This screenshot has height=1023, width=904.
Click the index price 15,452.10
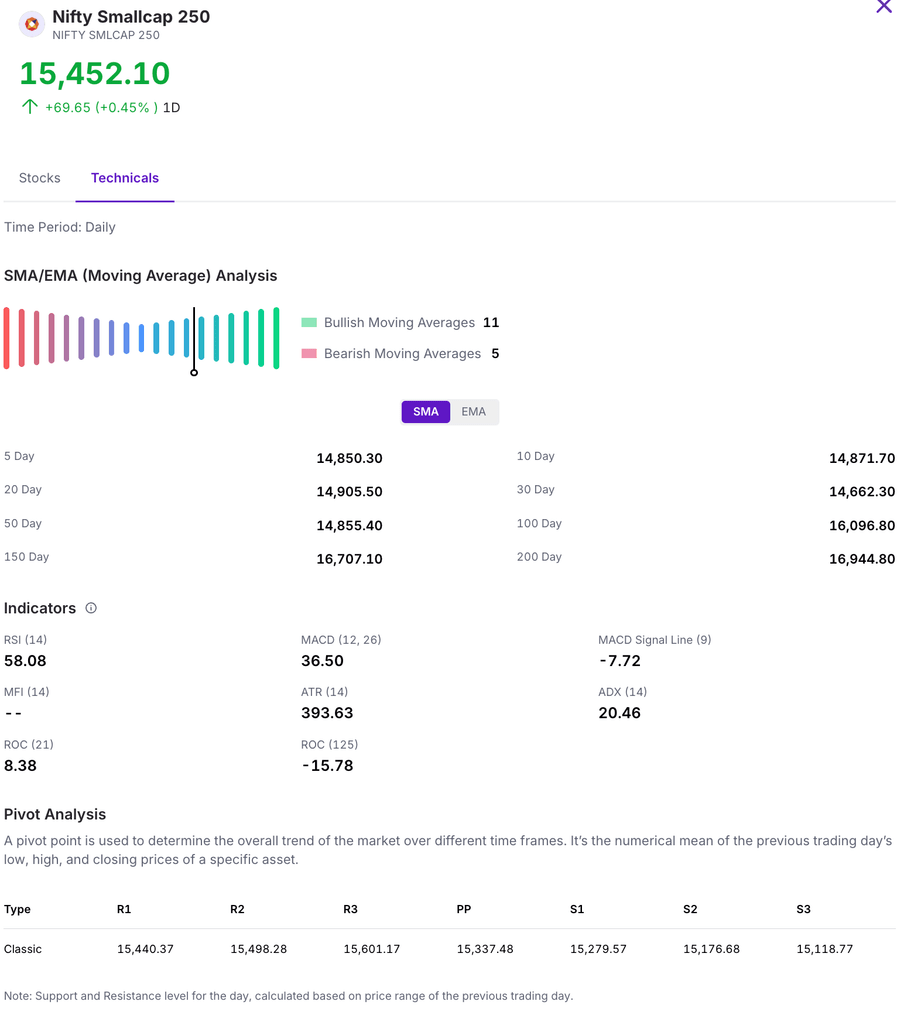(x=95, y=73)
